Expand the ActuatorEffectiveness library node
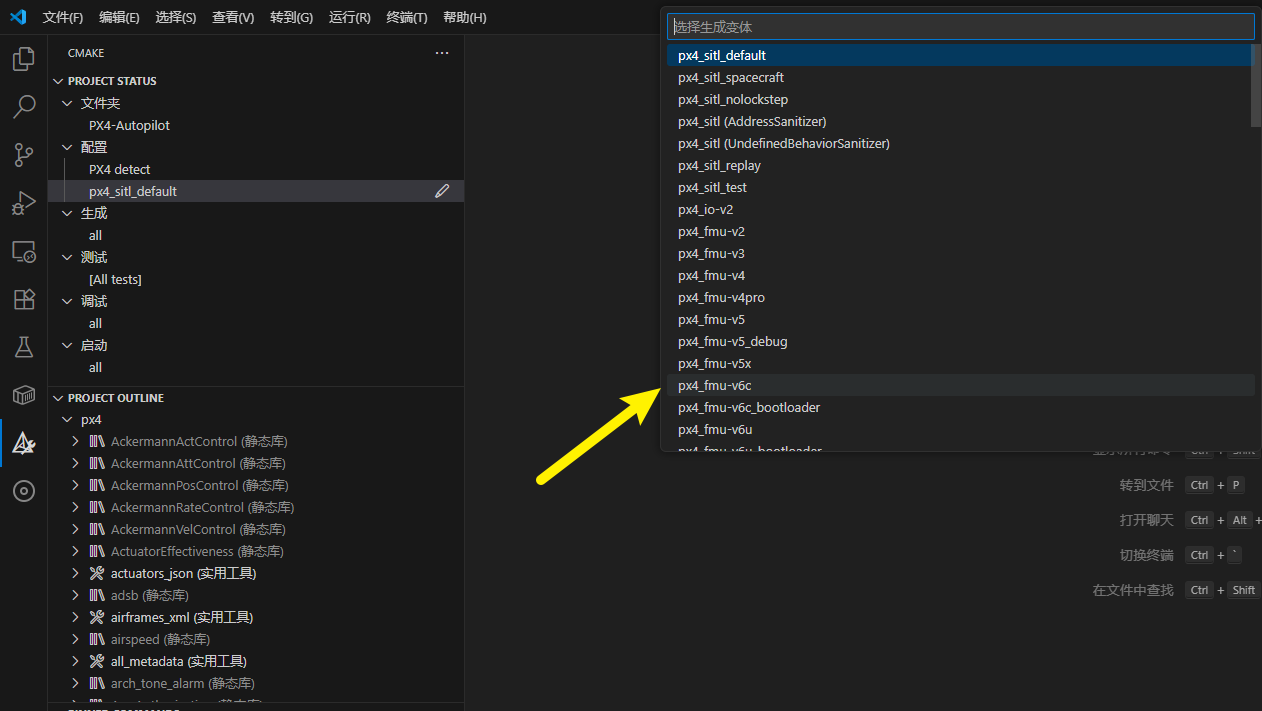The width and height of the screenshot is (1262, 711). tap(76, 551)
